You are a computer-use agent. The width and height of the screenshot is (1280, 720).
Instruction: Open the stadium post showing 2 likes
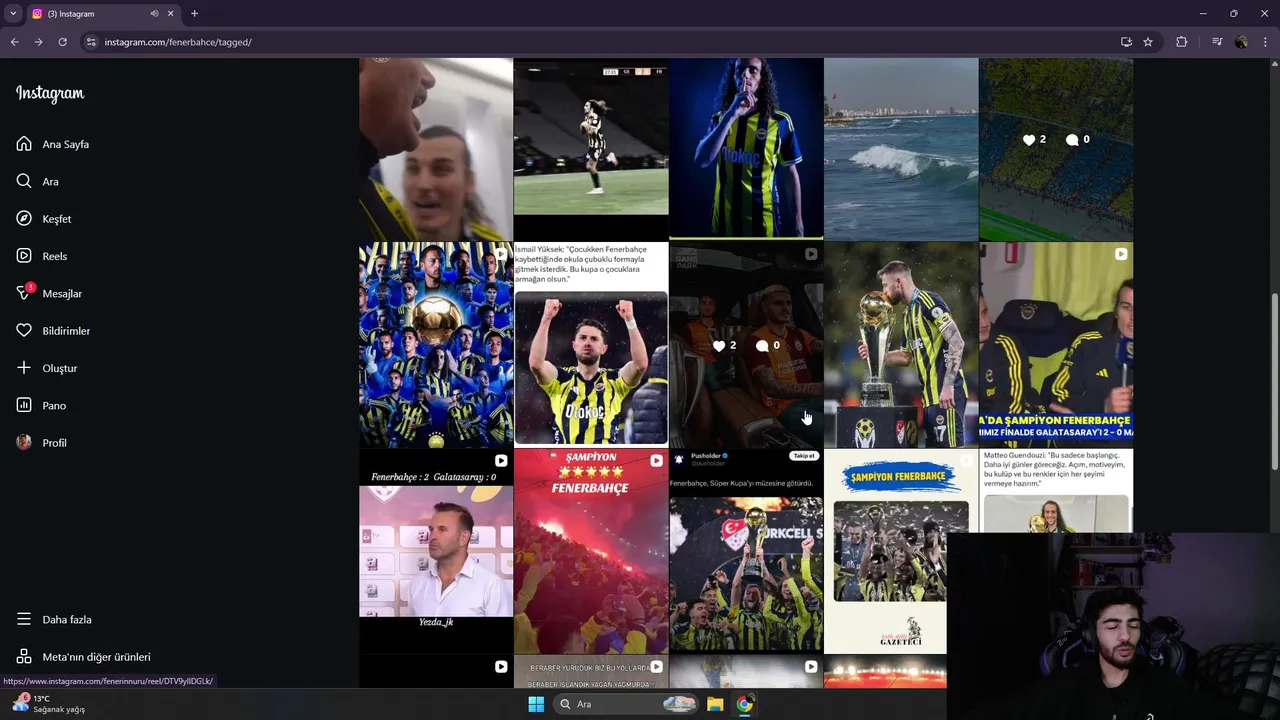click(x=1056, y=148)
